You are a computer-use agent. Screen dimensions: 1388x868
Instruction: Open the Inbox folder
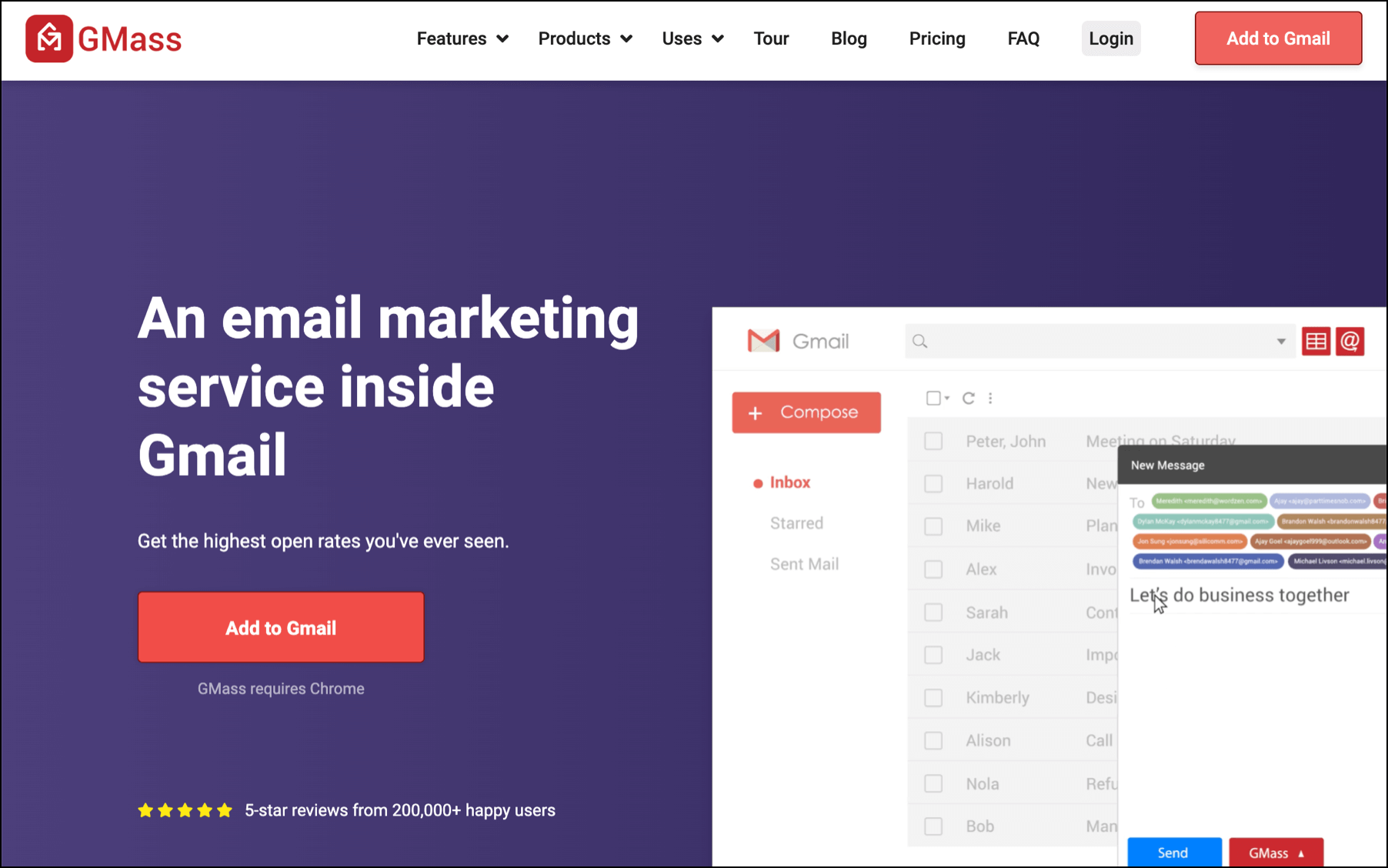(790, 482)
